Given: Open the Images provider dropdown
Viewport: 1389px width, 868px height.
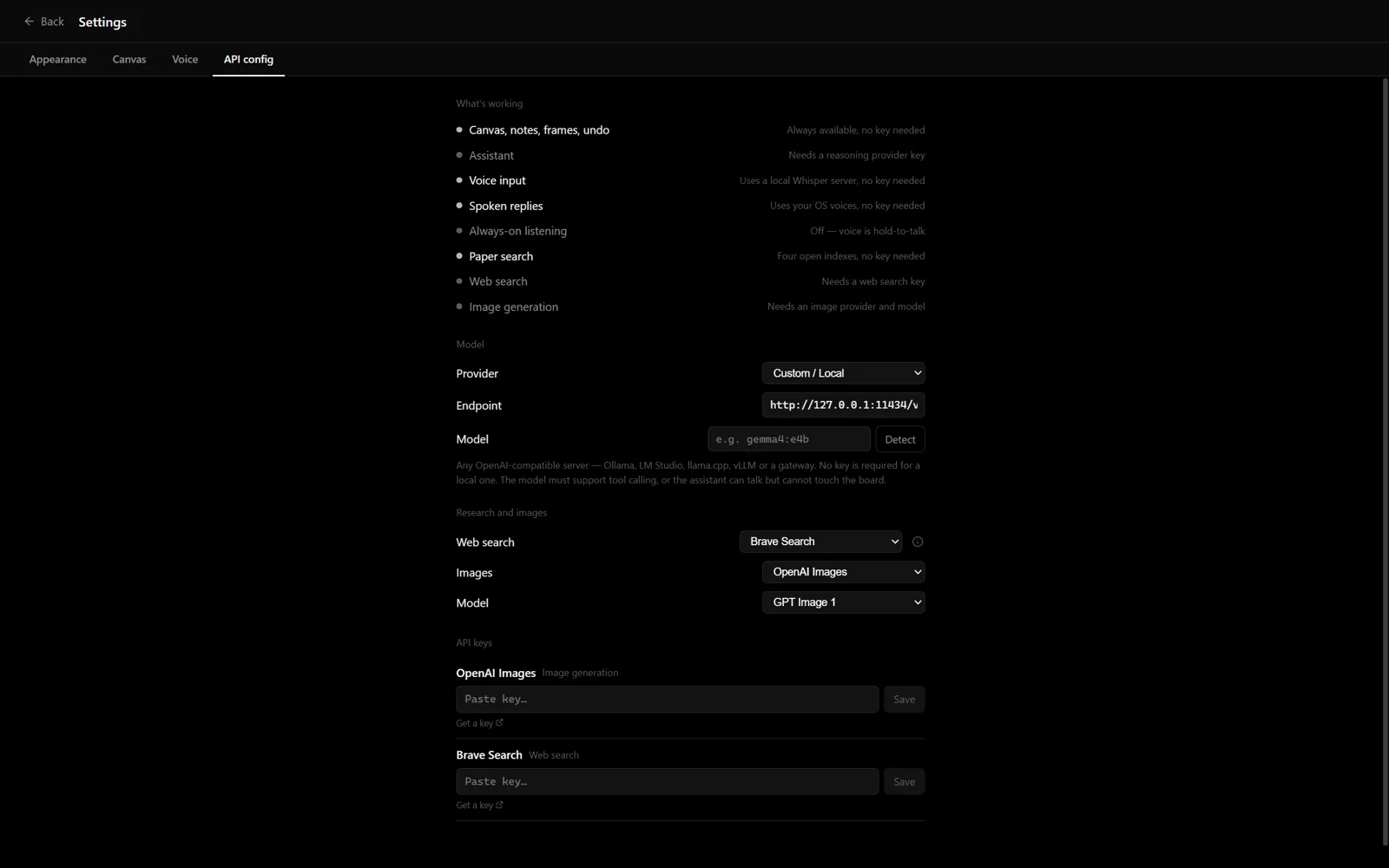Looking at the screenshot, I should click(843, 572).
